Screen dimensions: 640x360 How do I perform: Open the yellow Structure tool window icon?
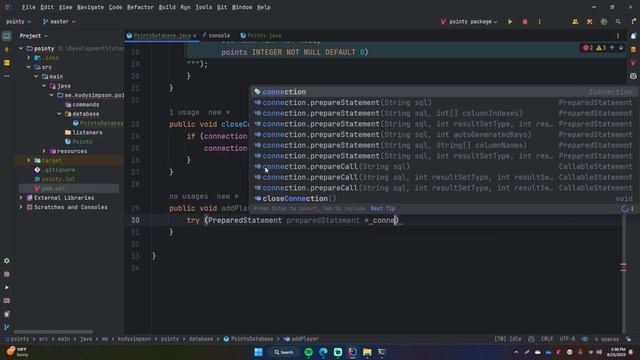[7, 63]
